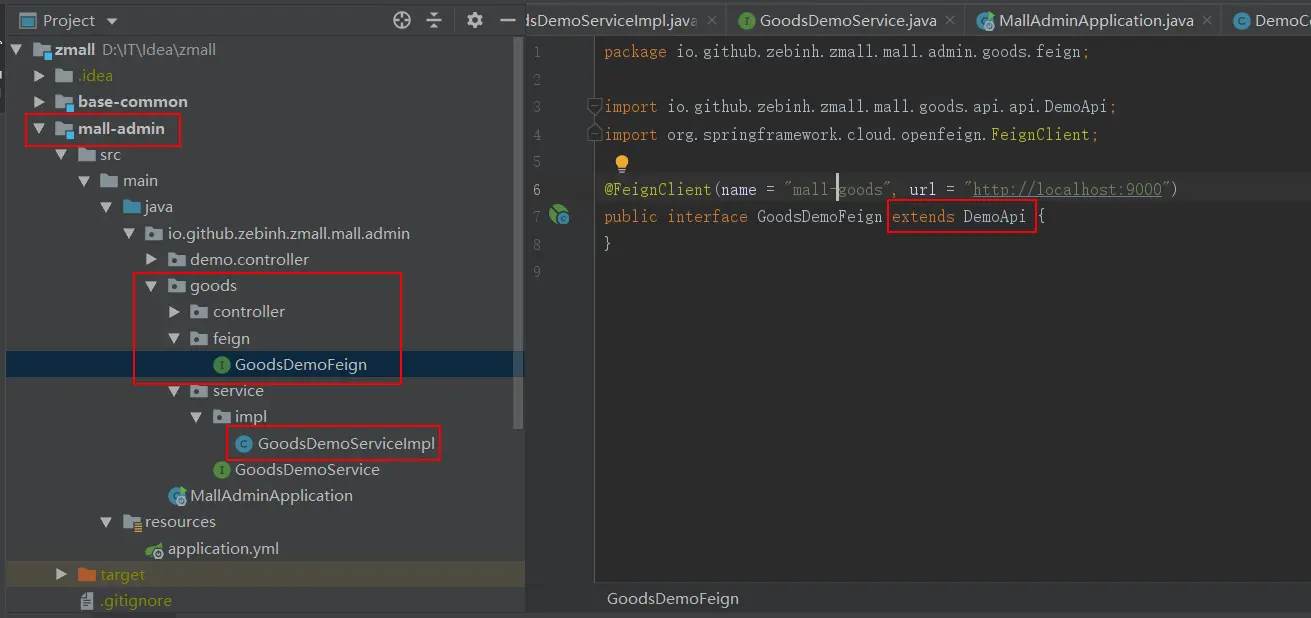Click GoodsDemoFeign breadcrumb at editor bottom
Viewport: 1311px width, 618px height.
click(673, 599)
